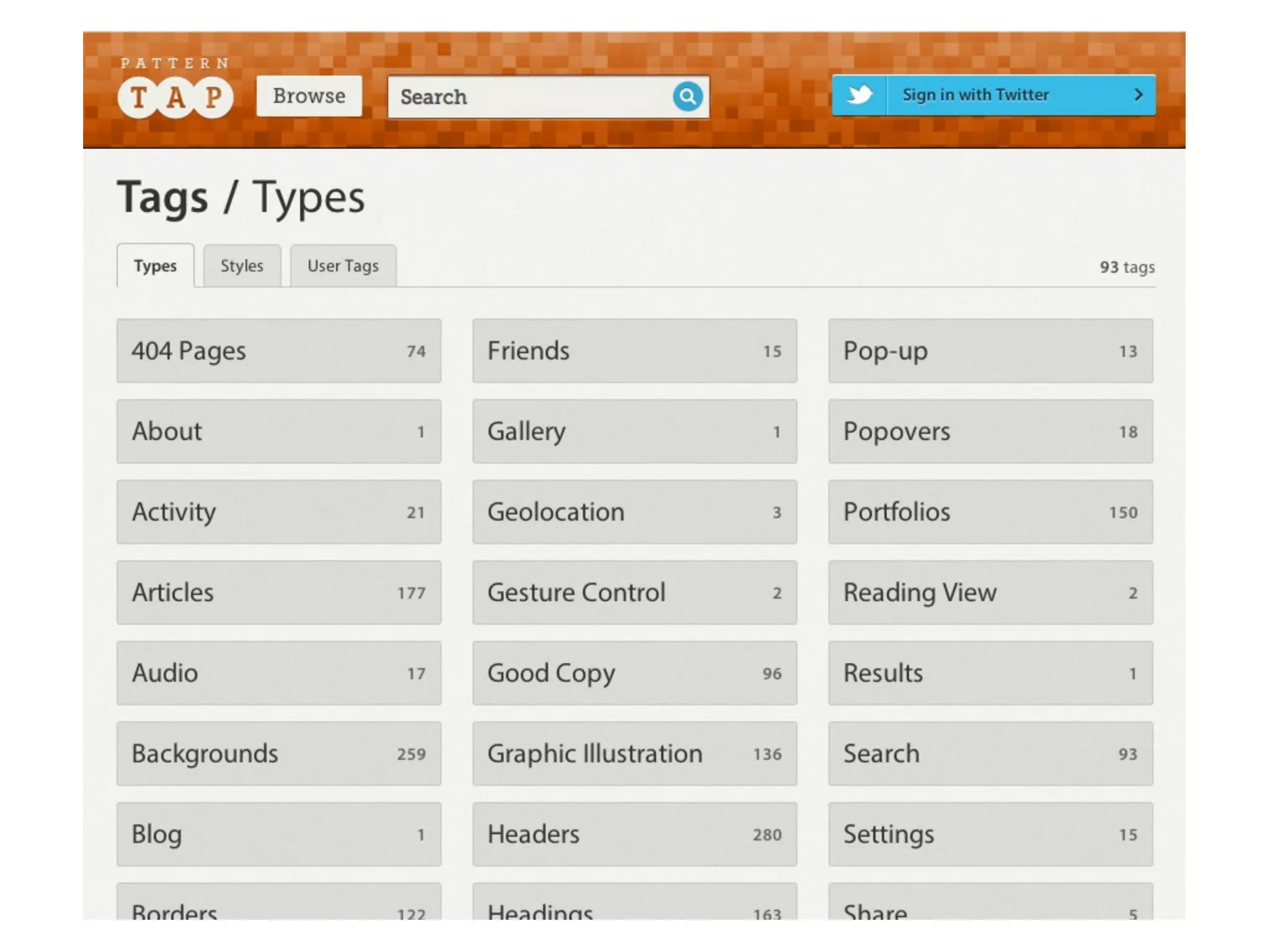Open the Headers tag with 280 items

[634, 834]
